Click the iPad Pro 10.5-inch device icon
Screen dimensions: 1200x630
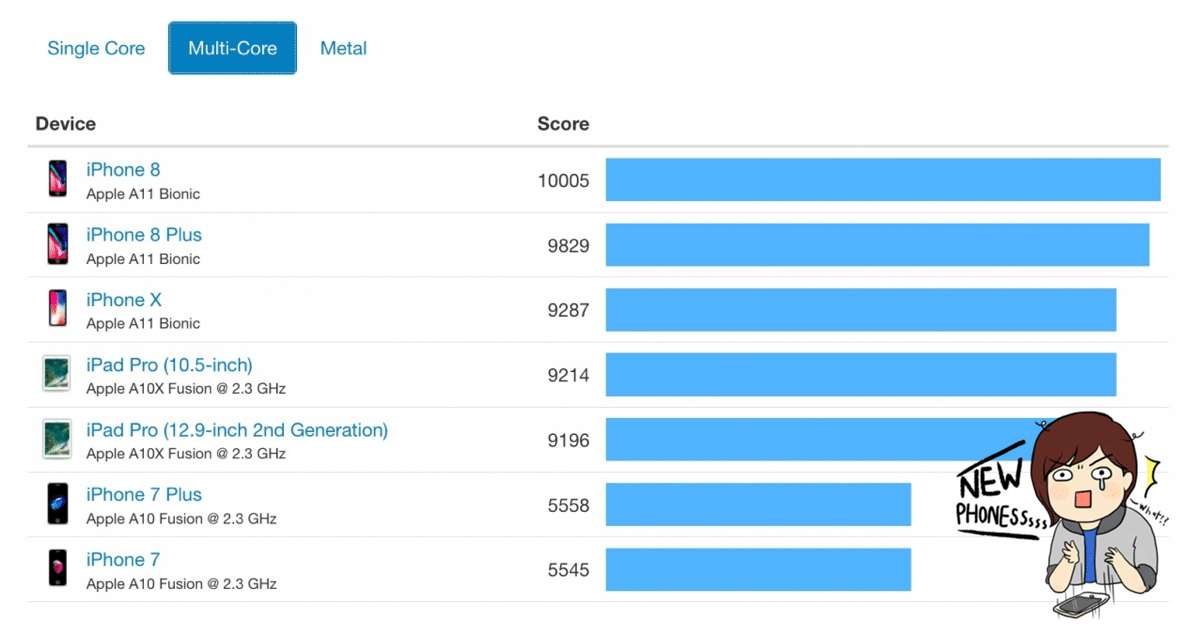point(57,374)
